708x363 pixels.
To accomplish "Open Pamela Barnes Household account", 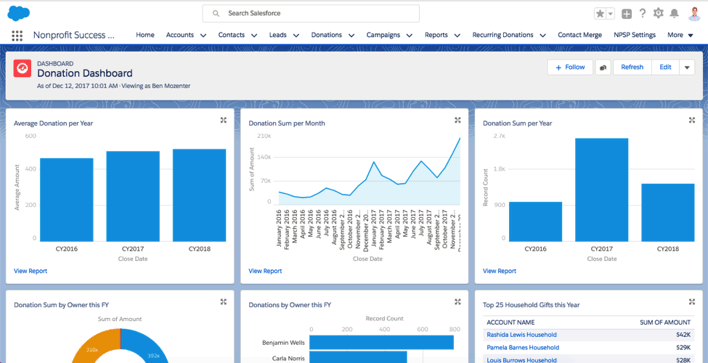I will pos(523,347).
